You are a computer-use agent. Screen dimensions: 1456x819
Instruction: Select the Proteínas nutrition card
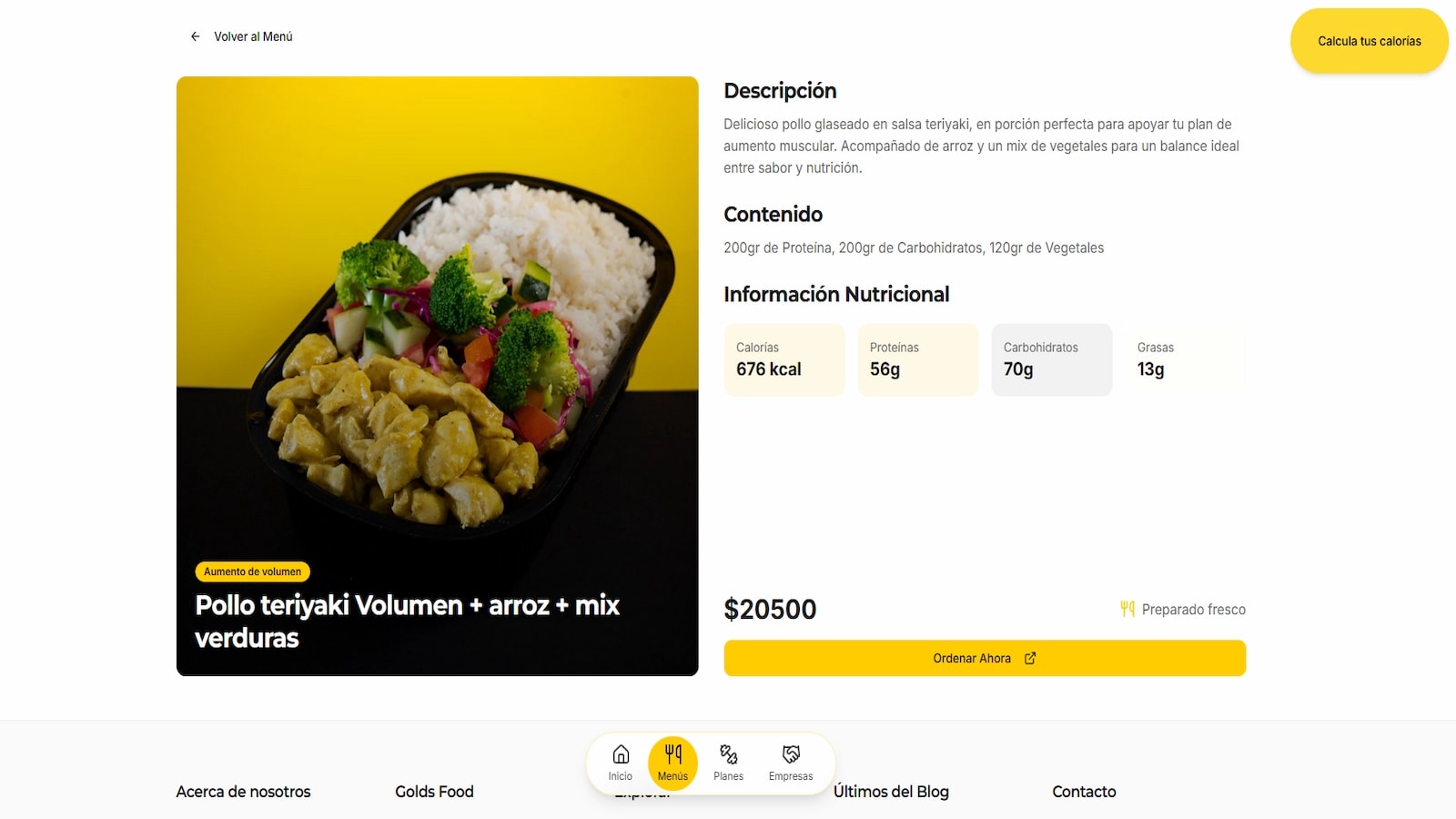tap(917, 359)
